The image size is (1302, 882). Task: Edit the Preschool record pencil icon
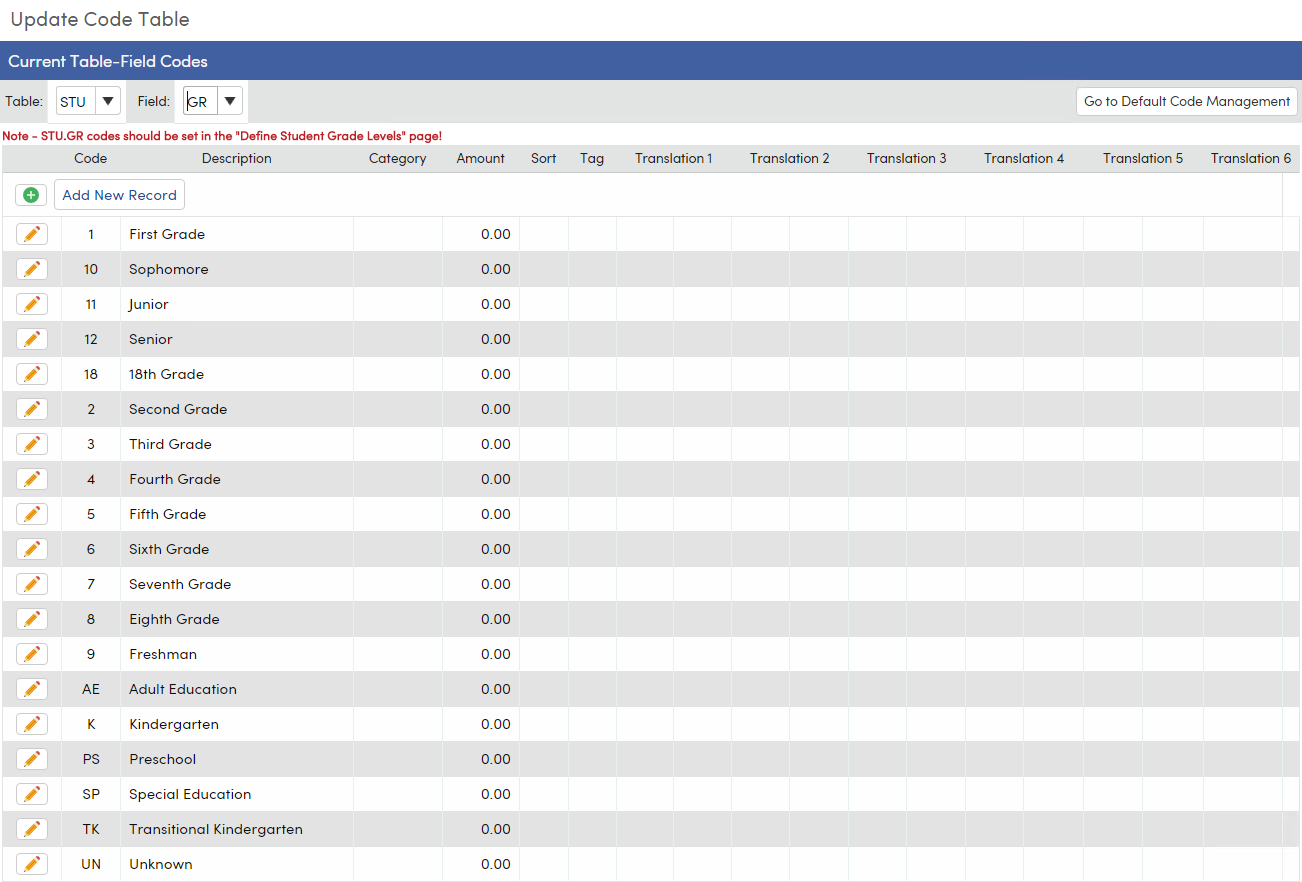coord(32,759)
